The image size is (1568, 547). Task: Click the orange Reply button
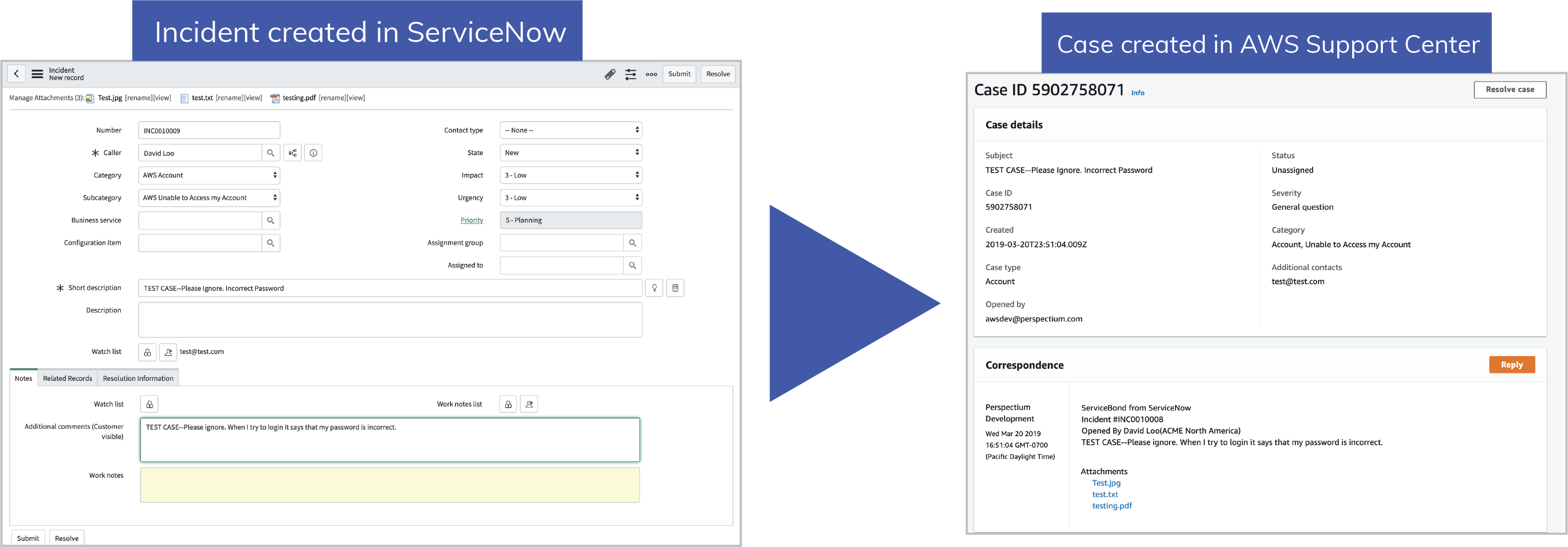click(1512, 365)
